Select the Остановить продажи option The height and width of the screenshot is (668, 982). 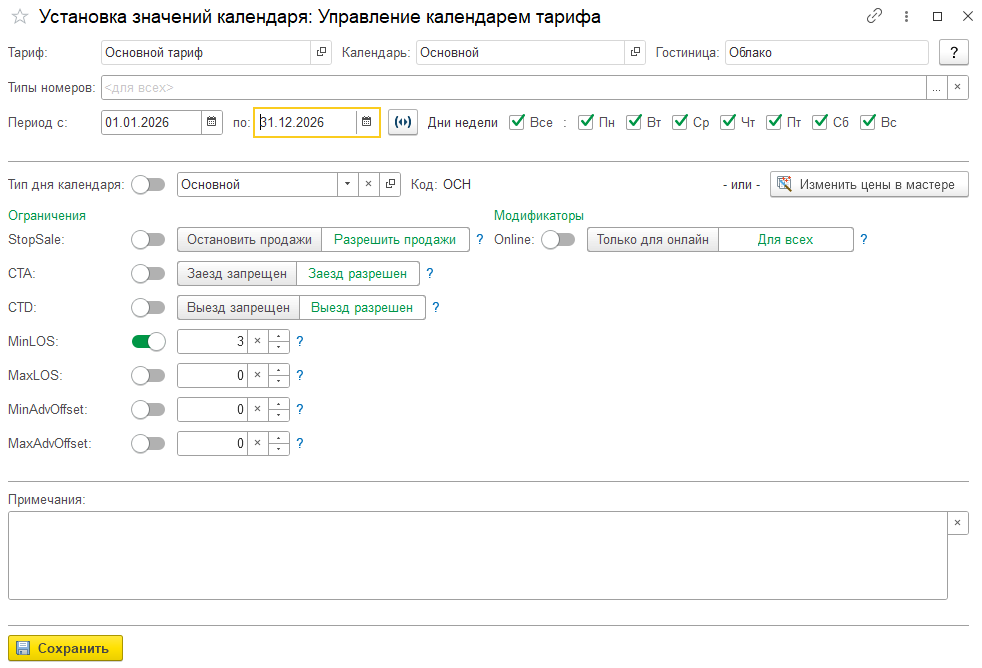coord(249,240)
